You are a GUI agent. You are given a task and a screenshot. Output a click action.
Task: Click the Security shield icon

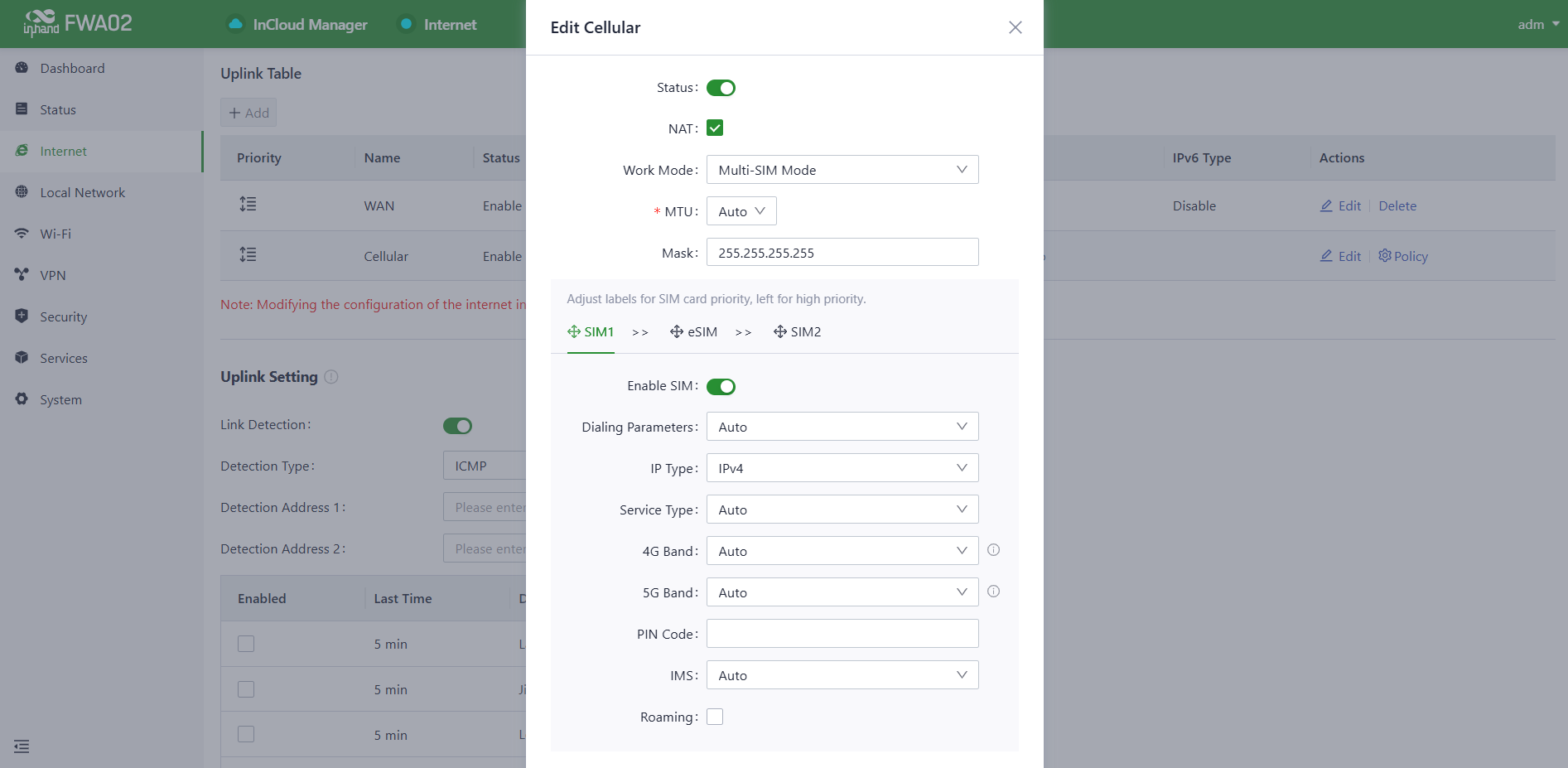point(22,316)
